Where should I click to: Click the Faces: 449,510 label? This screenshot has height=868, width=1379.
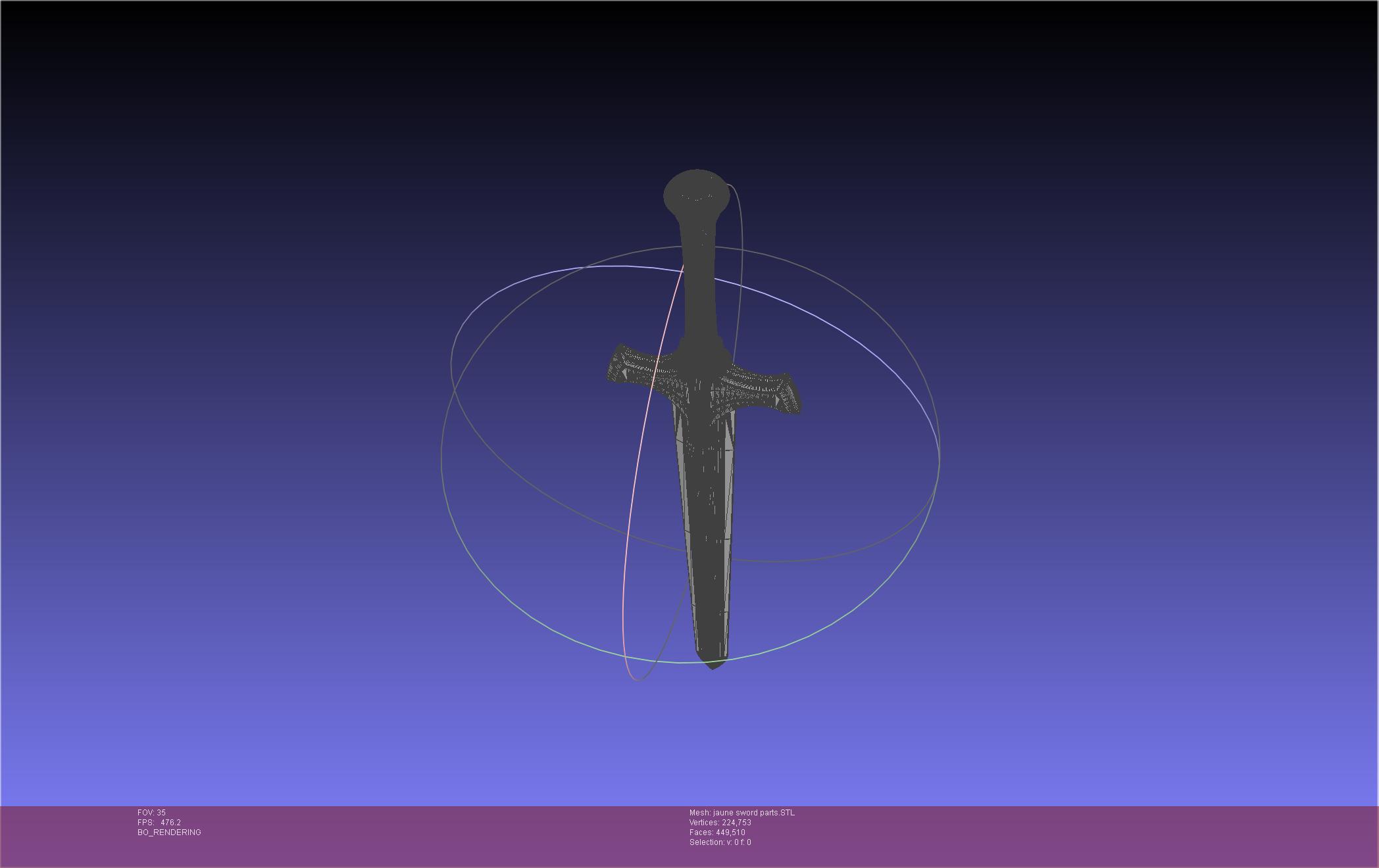[716, 832]
